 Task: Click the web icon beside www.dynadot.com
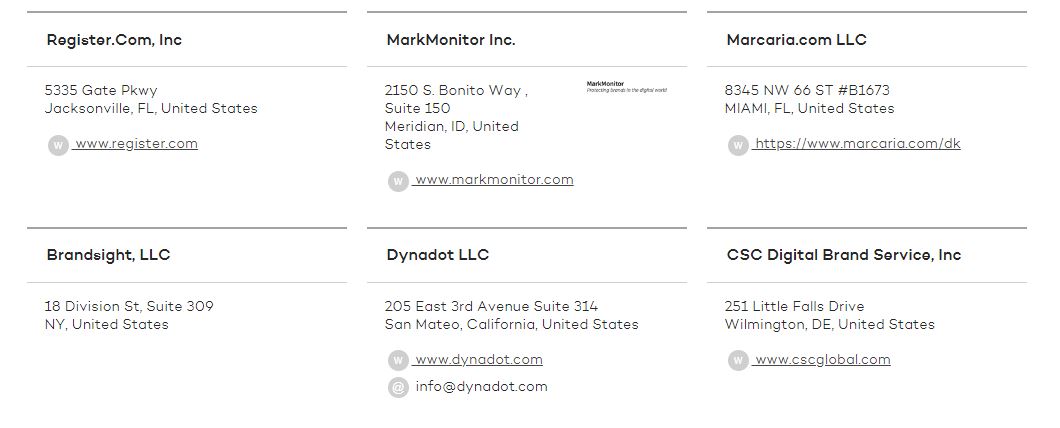[398, 360]
